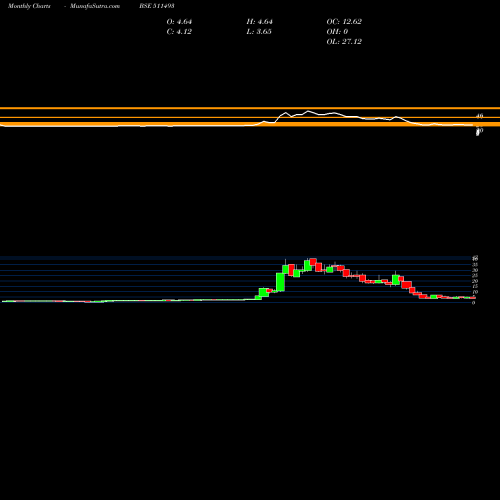The height and width of the screenshot is (500, 500).
Task: Click the 'BSE 511493' symbol text
Action: click(x=157, y=6)
